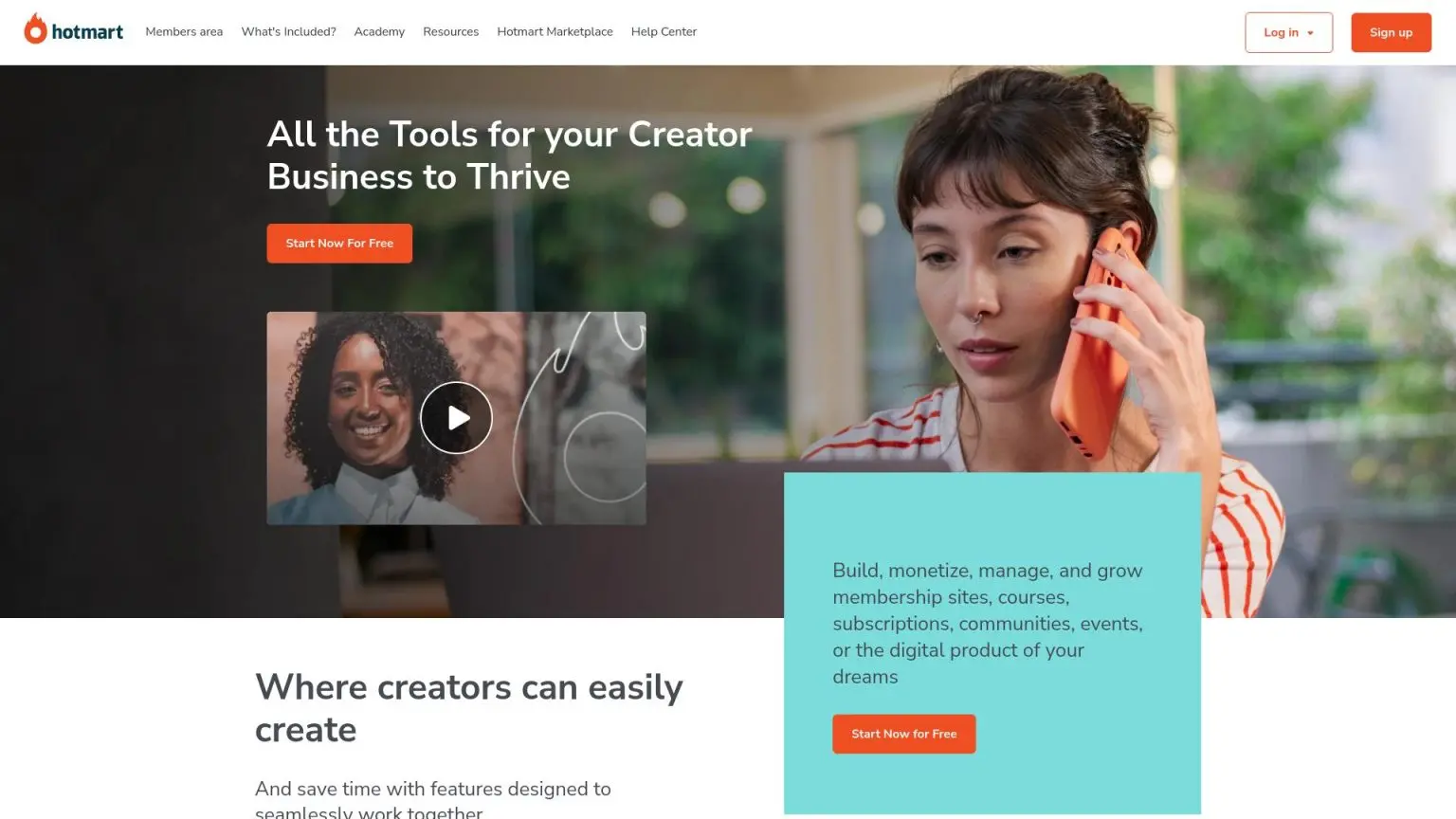Select the video thumbnail with the smiling woman

[x=456, y=418]
